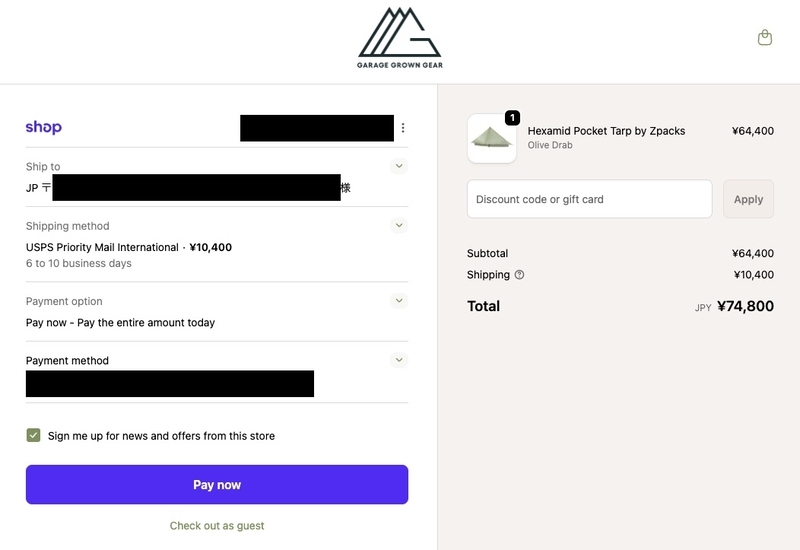This screenshot has width=800, height=550.
Task: Open the three-dot account options menu
Action: point(403,128)
